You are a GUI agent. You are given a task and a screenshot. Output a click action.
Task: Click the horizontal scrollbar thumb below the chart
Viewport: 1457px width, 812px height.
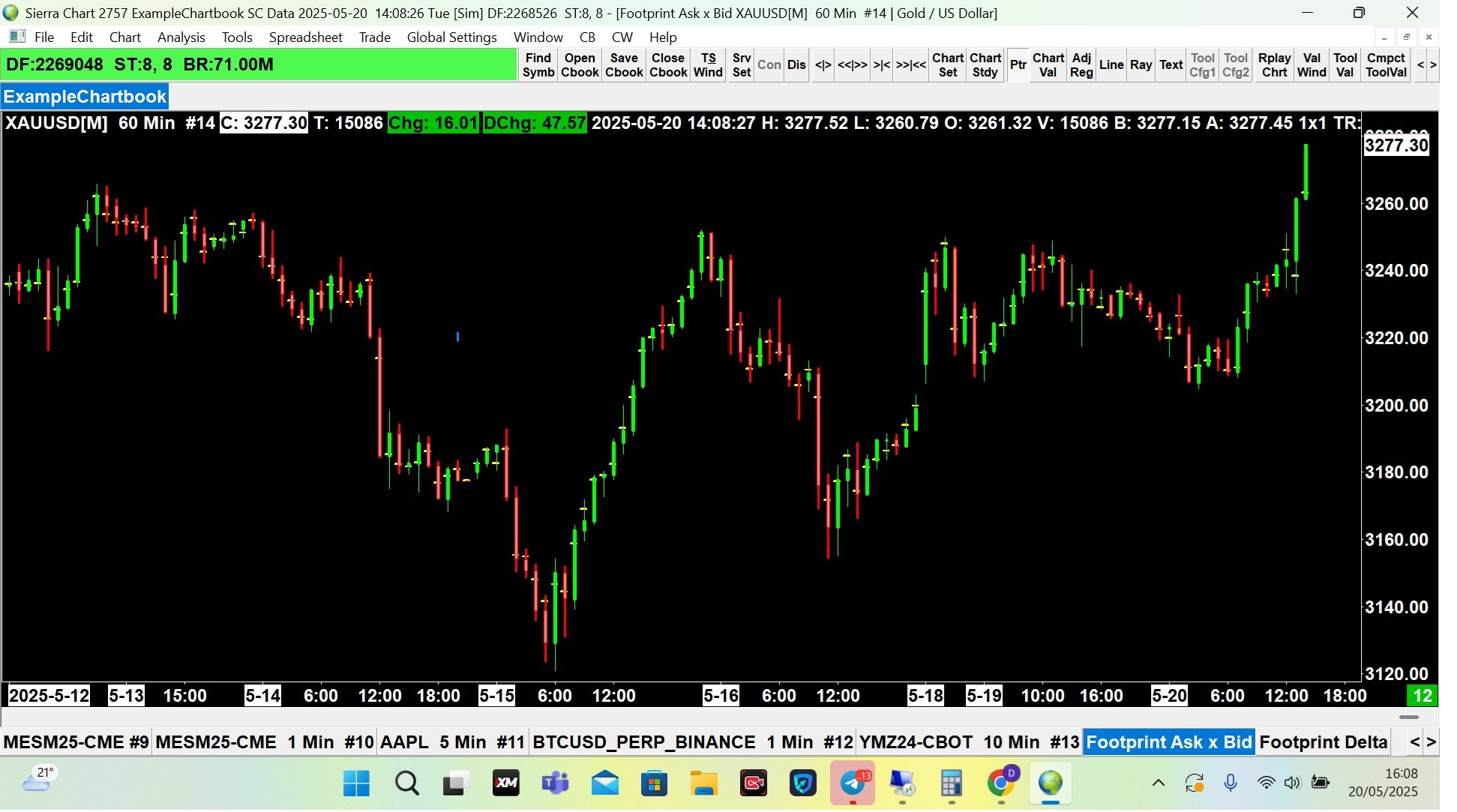pyautogui.click(x=1408, y=718)
